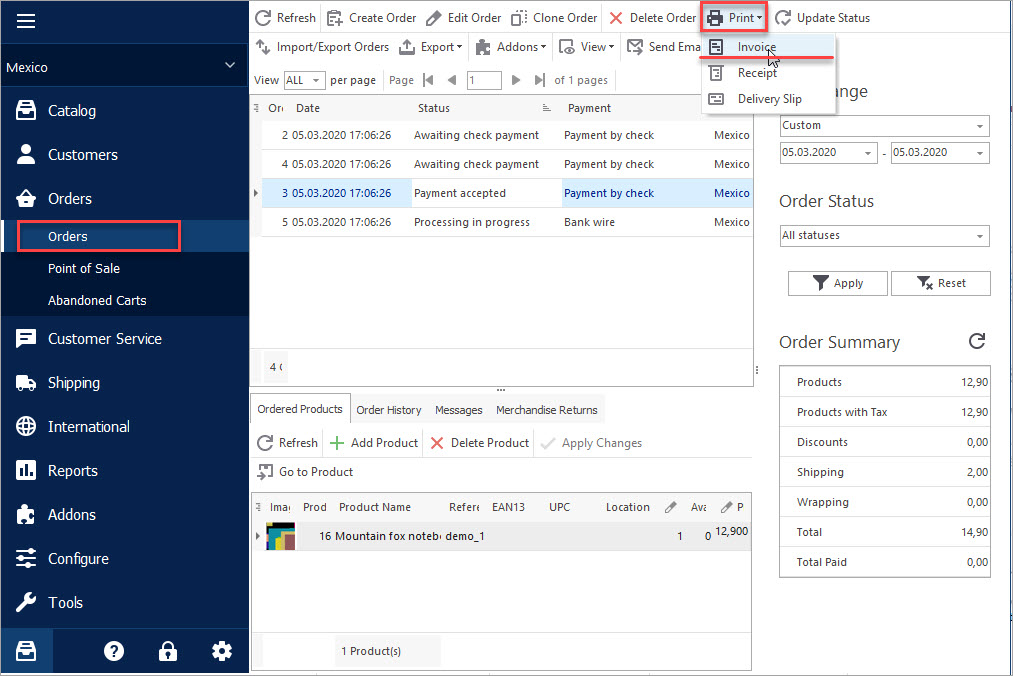This screenshot has height=676, width=1013.
Task: Switch to the Merchandise Returns tab
Action: pos(547,410)
